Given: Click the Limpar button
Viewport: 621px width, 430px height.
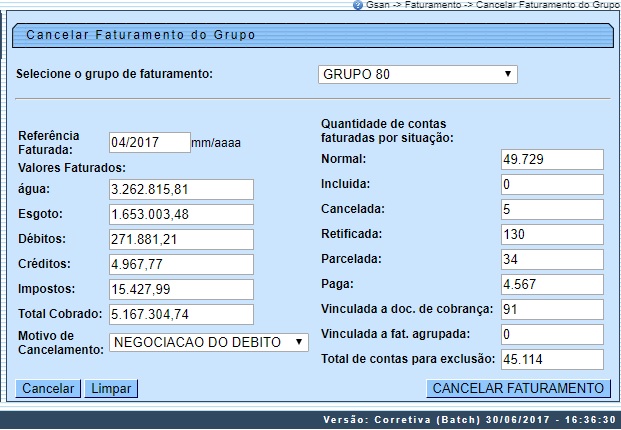Looking at the screenshot, I should point(111,388).
